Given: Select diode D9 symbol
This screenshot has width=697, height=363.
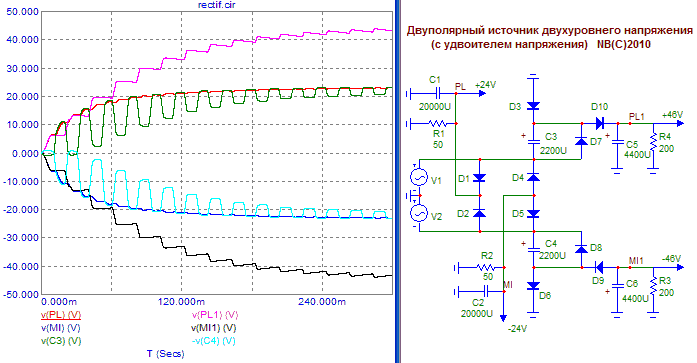Looking at the screenshot, I should [600, 267].
